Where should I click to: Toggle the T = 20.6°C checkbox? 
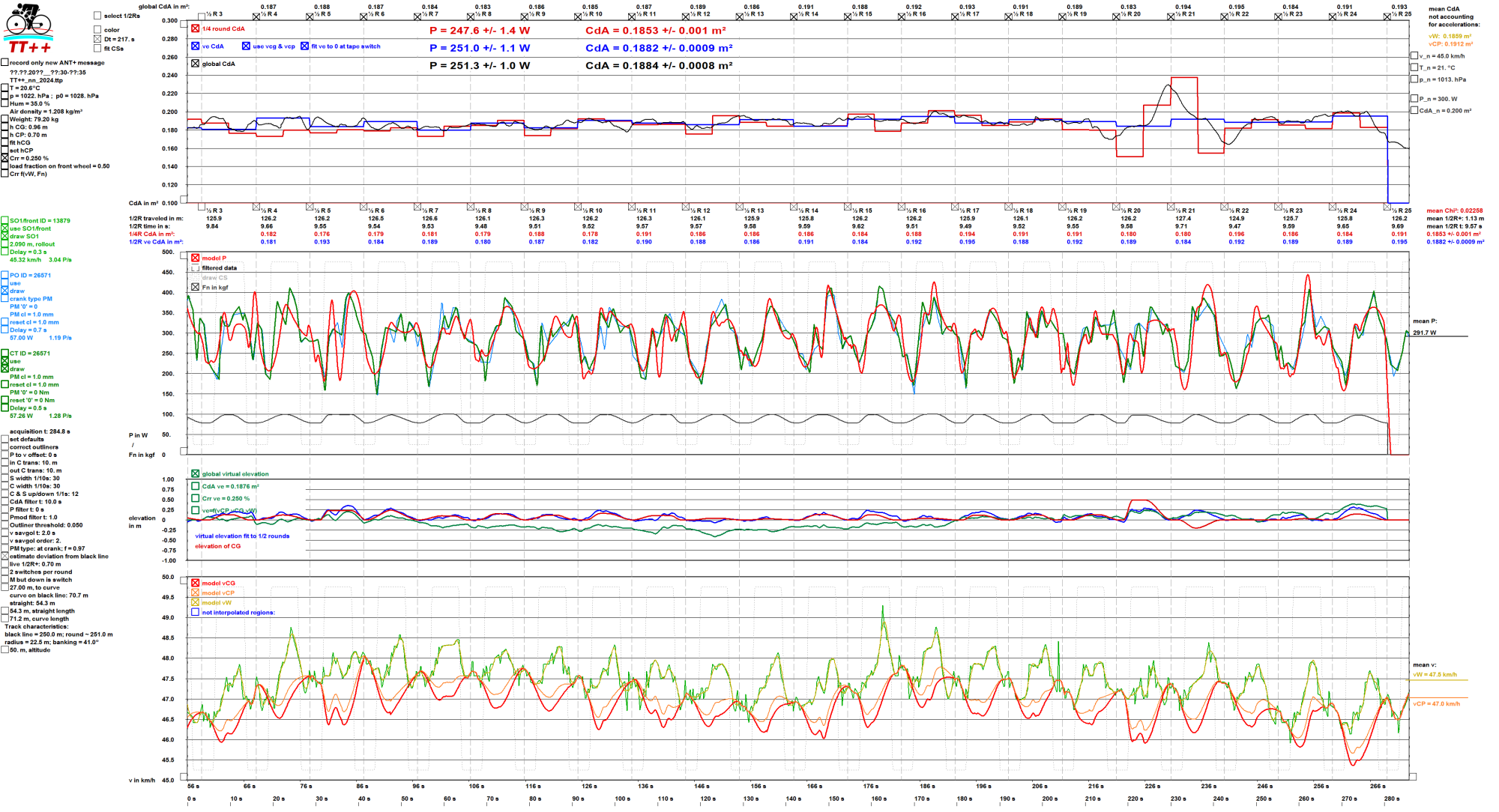click(x=4, y=88)
